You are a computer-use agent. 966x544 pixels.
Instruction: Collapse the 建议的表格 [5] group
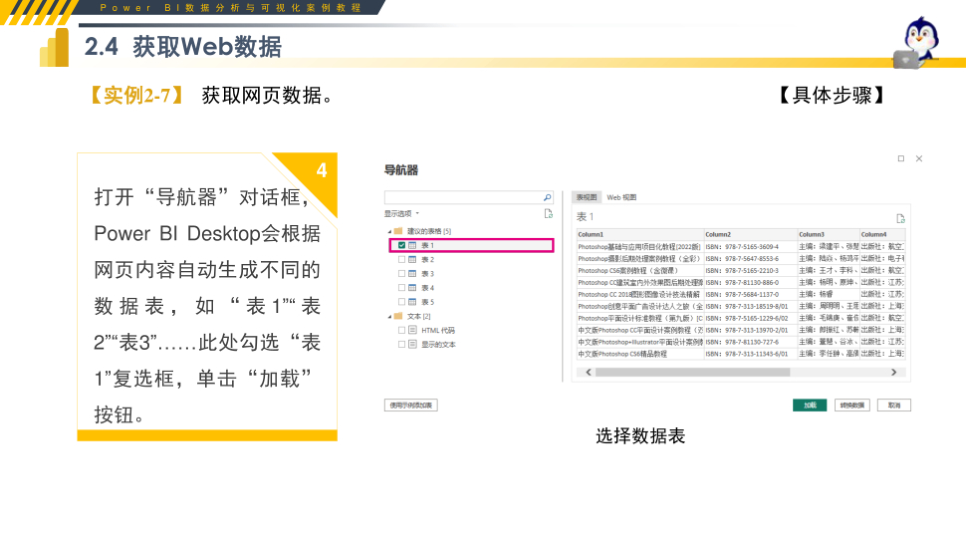pos(389,232)
